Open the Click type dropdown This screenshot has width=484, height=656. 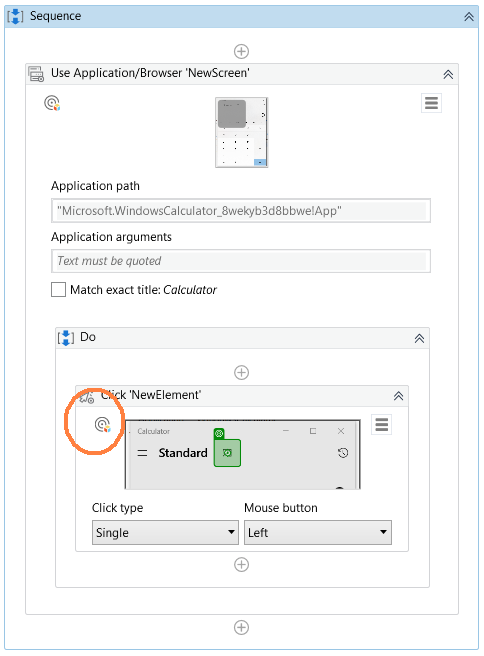pos(165,533)
